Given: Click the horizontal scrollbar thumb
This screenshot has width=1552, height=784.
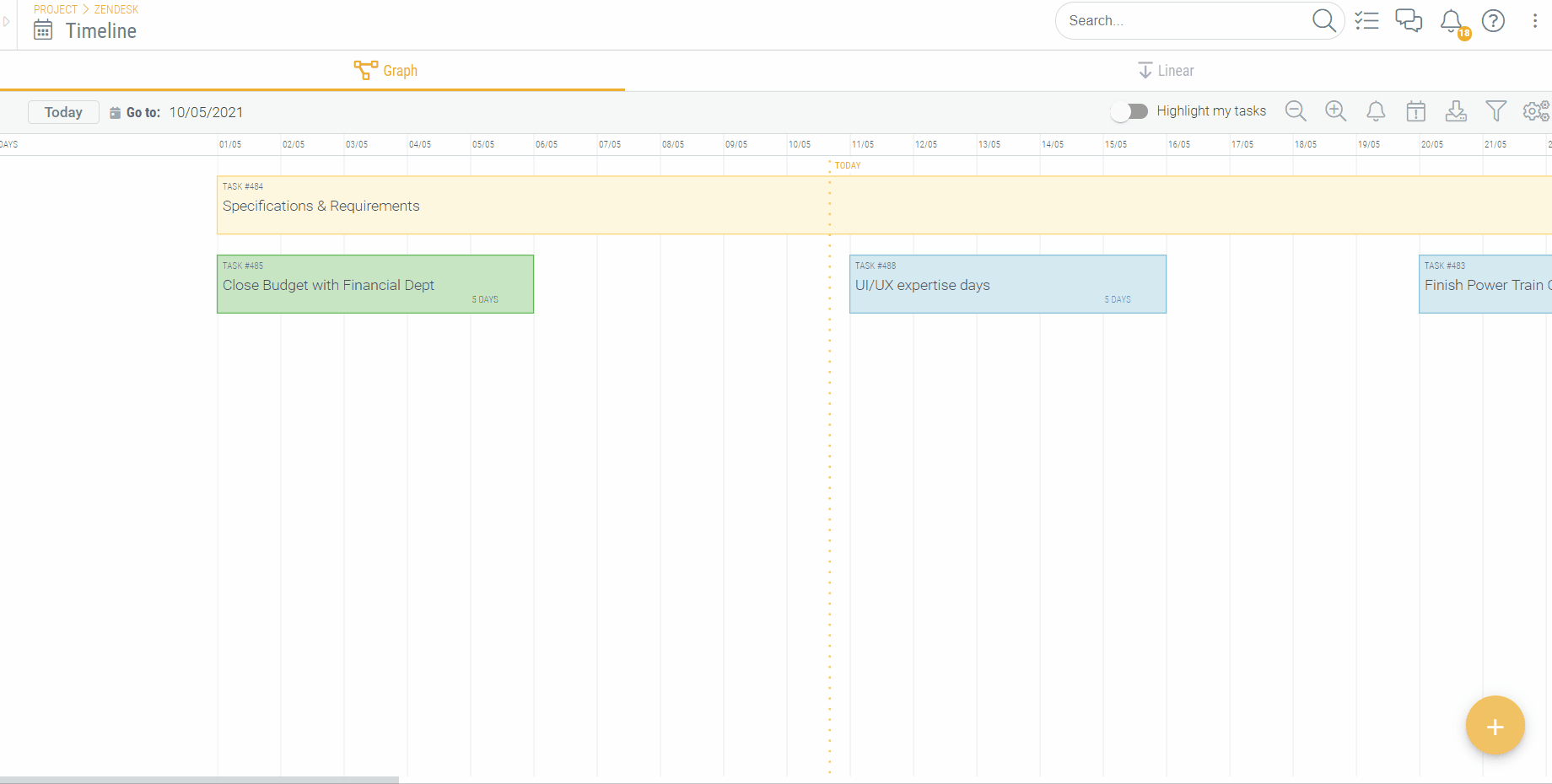Looking at the screenshot, I should click(199, 780).
